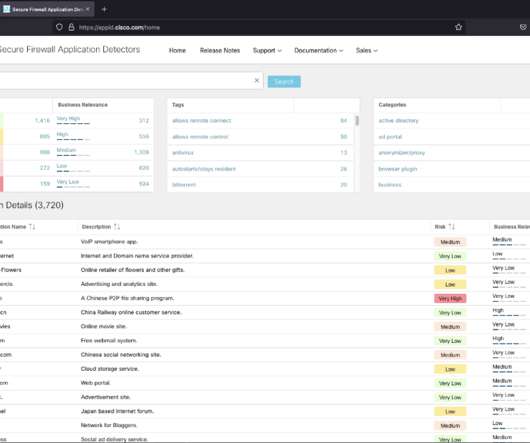Click 'Internet and Domain name service provider.' row
Viewport: 530px width, 443px height.
pyautogui.click(x=137, y=256)
